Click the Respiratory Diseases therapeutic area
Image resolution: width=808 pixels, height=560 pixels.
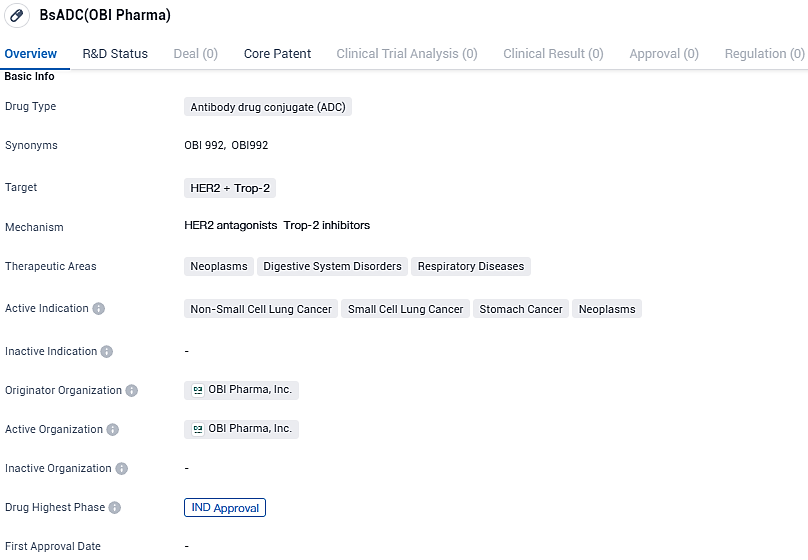[x=471, y=266]
